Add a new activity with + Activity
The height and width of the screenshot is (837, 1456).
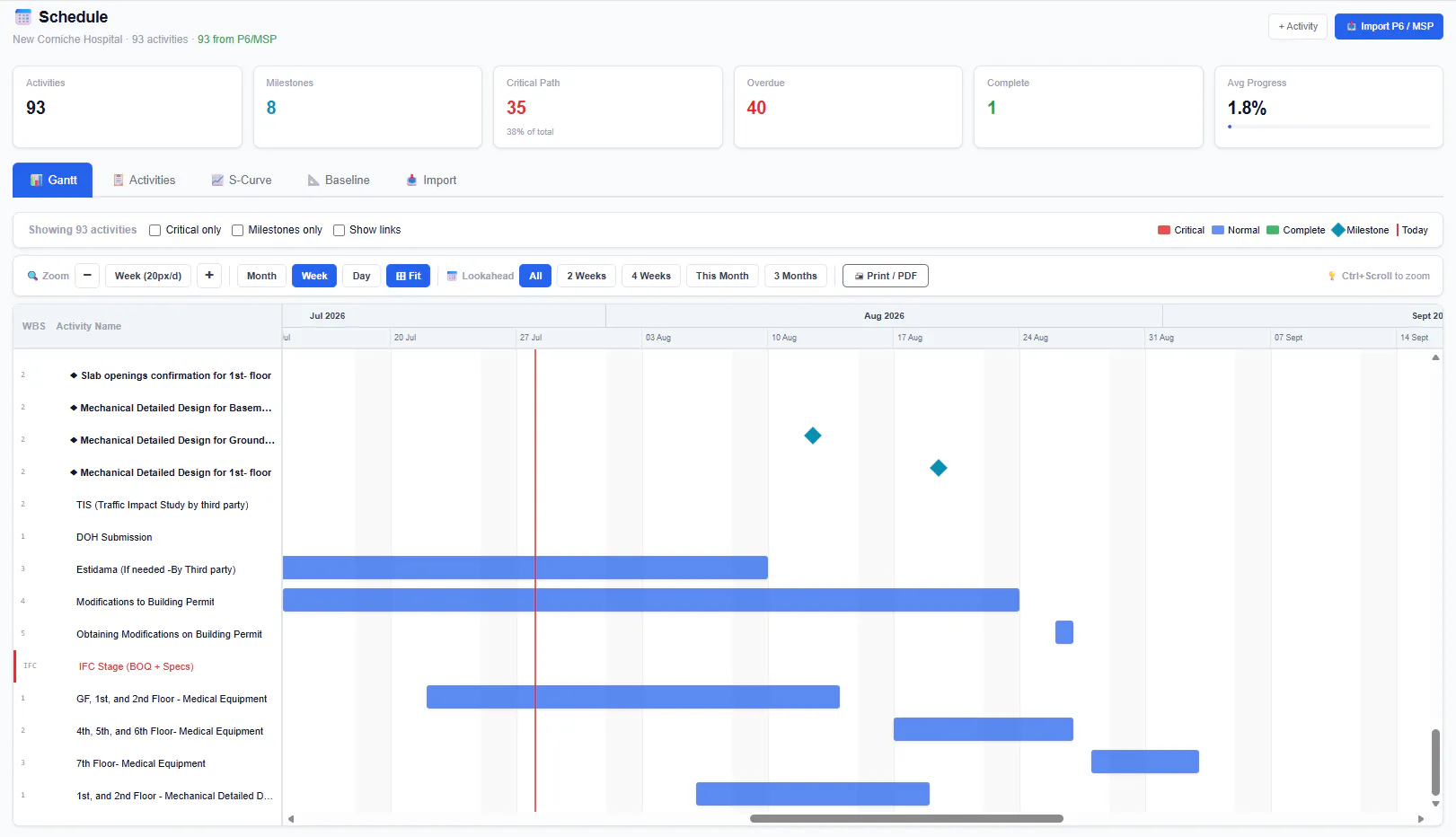pyautogui.click(x=1298, y=26)
